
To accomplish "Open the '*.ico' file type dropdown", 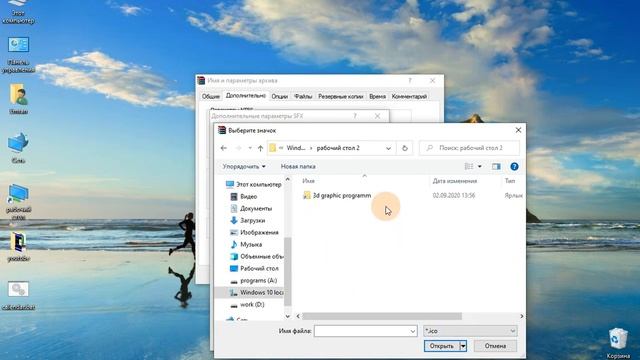I will point(470,331).
